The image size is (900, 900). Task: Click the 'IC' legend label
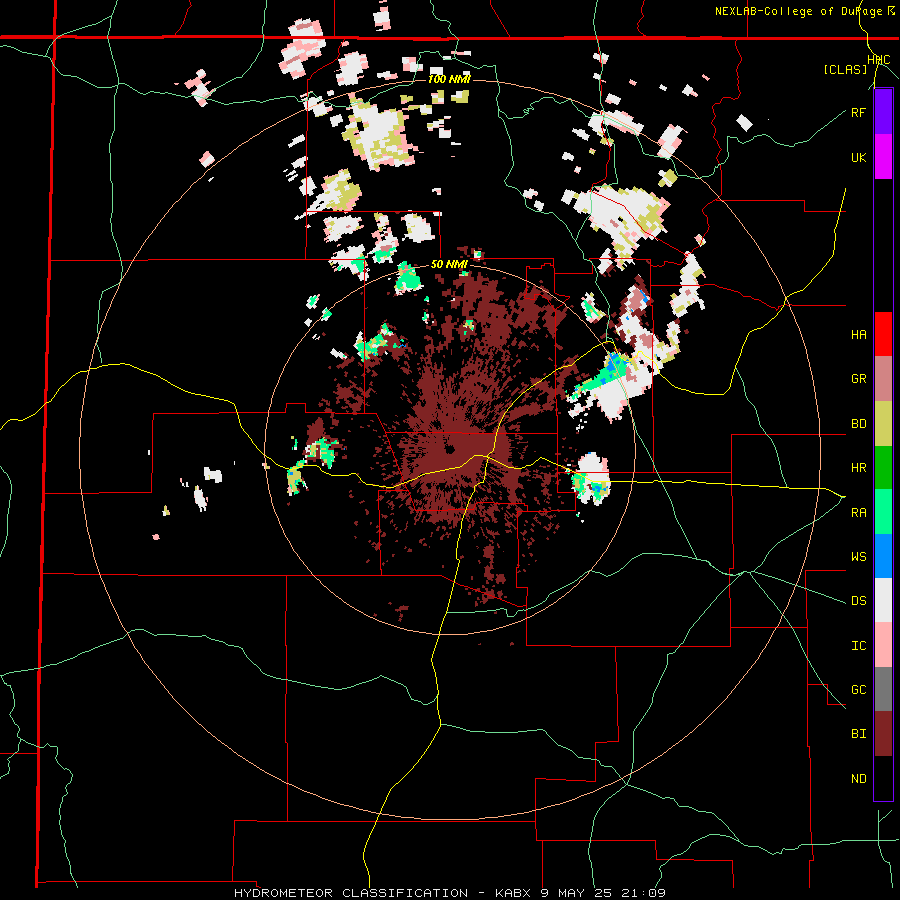pos(858,646)
